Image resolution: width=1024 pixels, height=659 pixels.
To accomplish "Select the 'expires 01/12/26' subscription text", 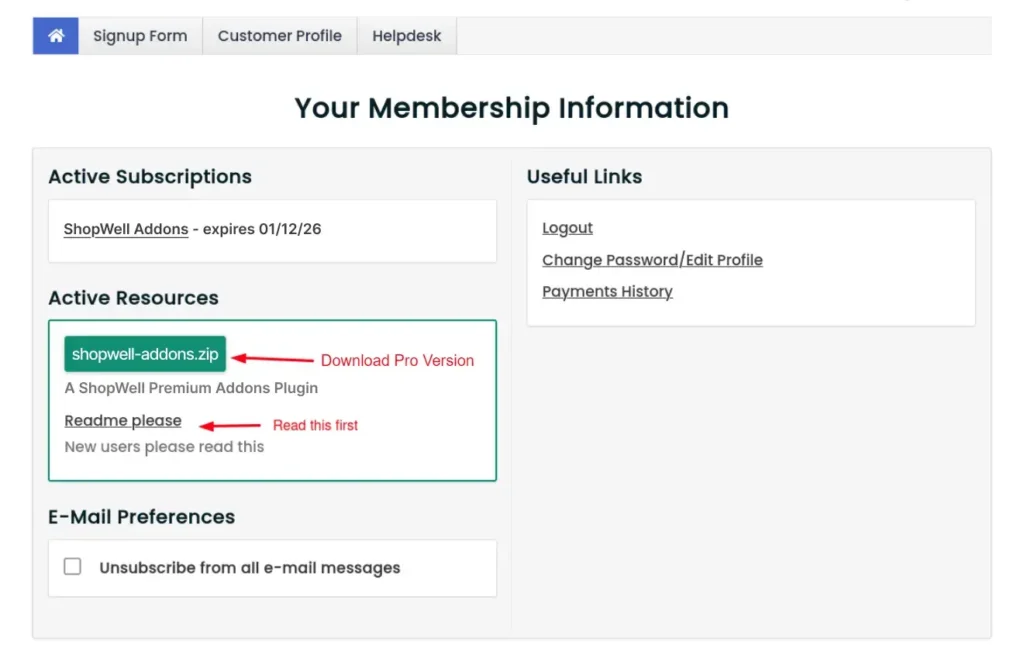I will point(261,229).
